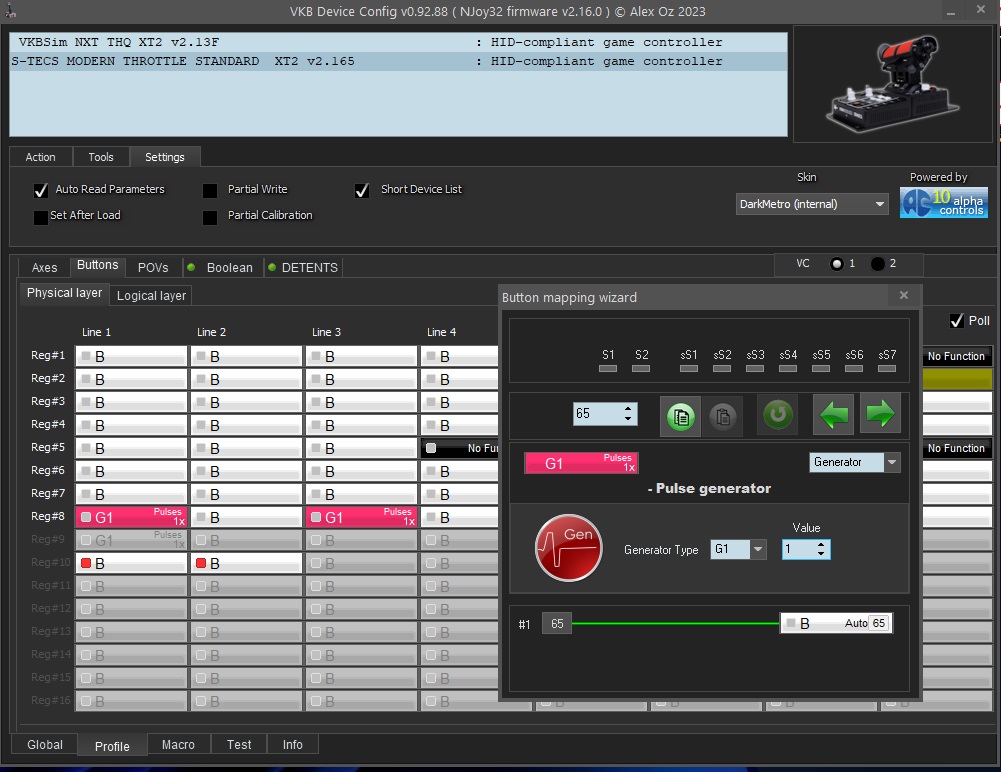Toggle the sS7 subshift indicator
The image size is (1001, 772).
887,368
